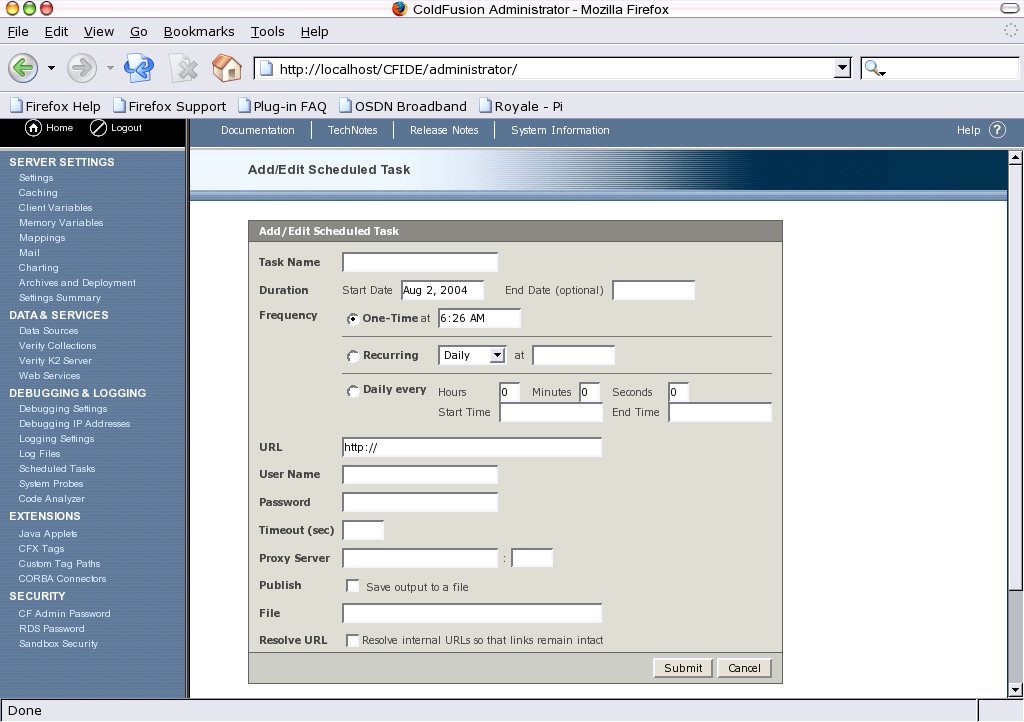Click the Stop loading icon

[184, 68]
